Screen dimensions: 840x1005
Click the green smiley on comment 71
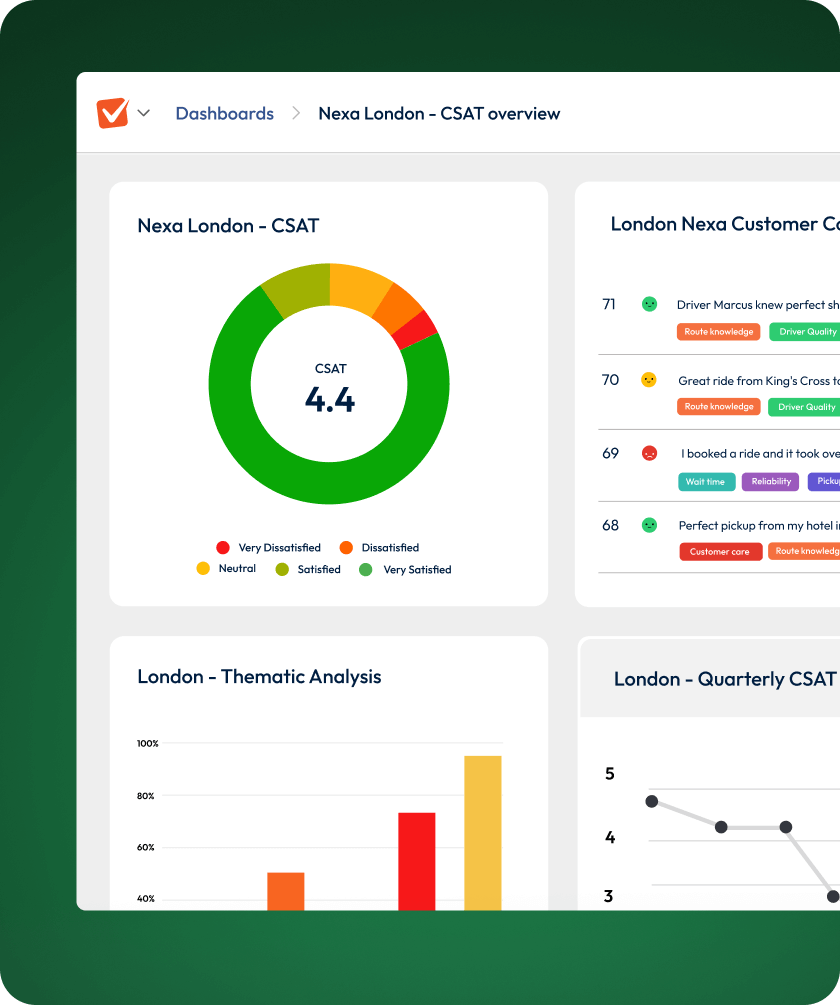[649, 304]
